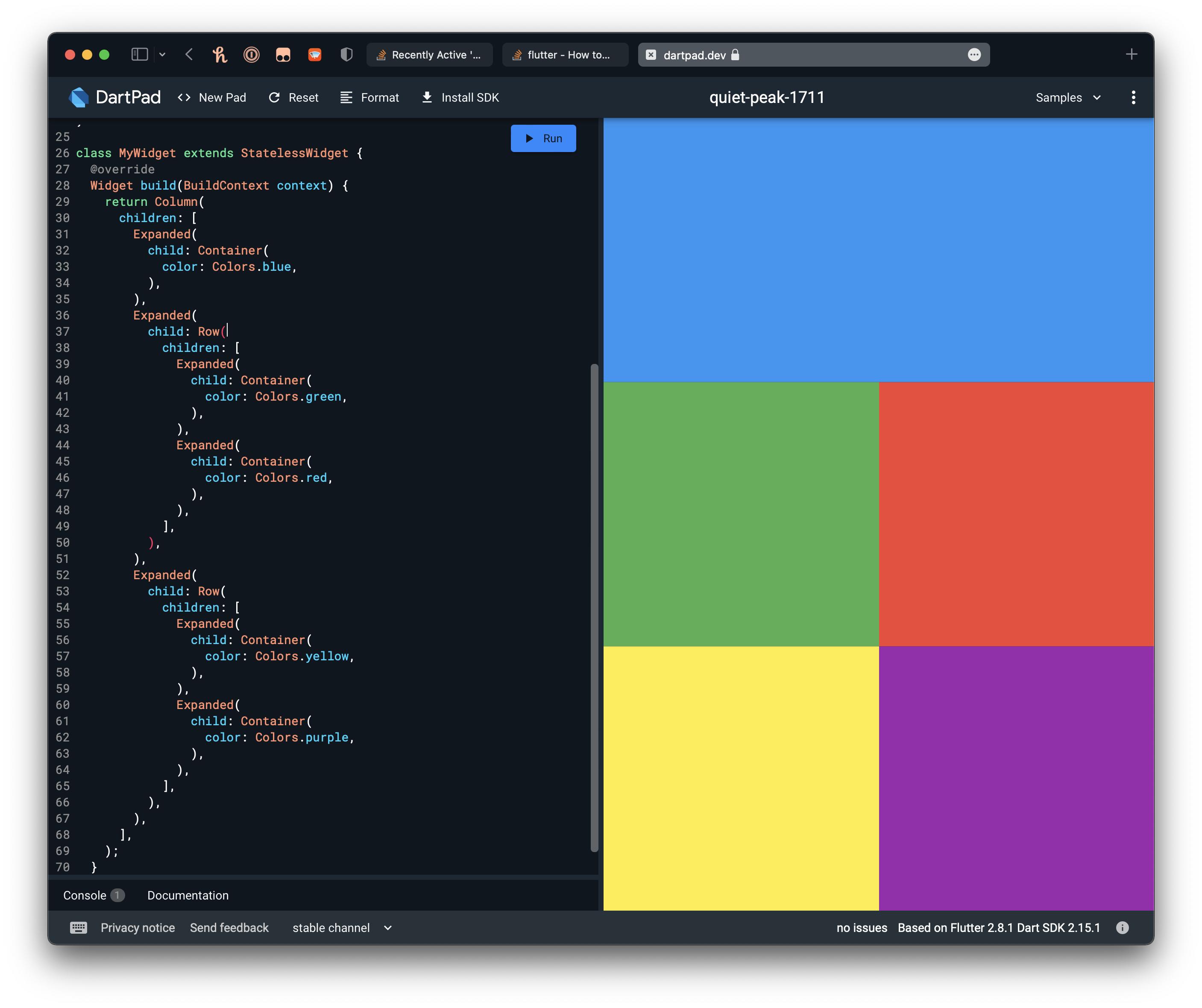Screen dimensions: 1202x1008
Task: Click Install SDK download icon
Action: (427, 97)
